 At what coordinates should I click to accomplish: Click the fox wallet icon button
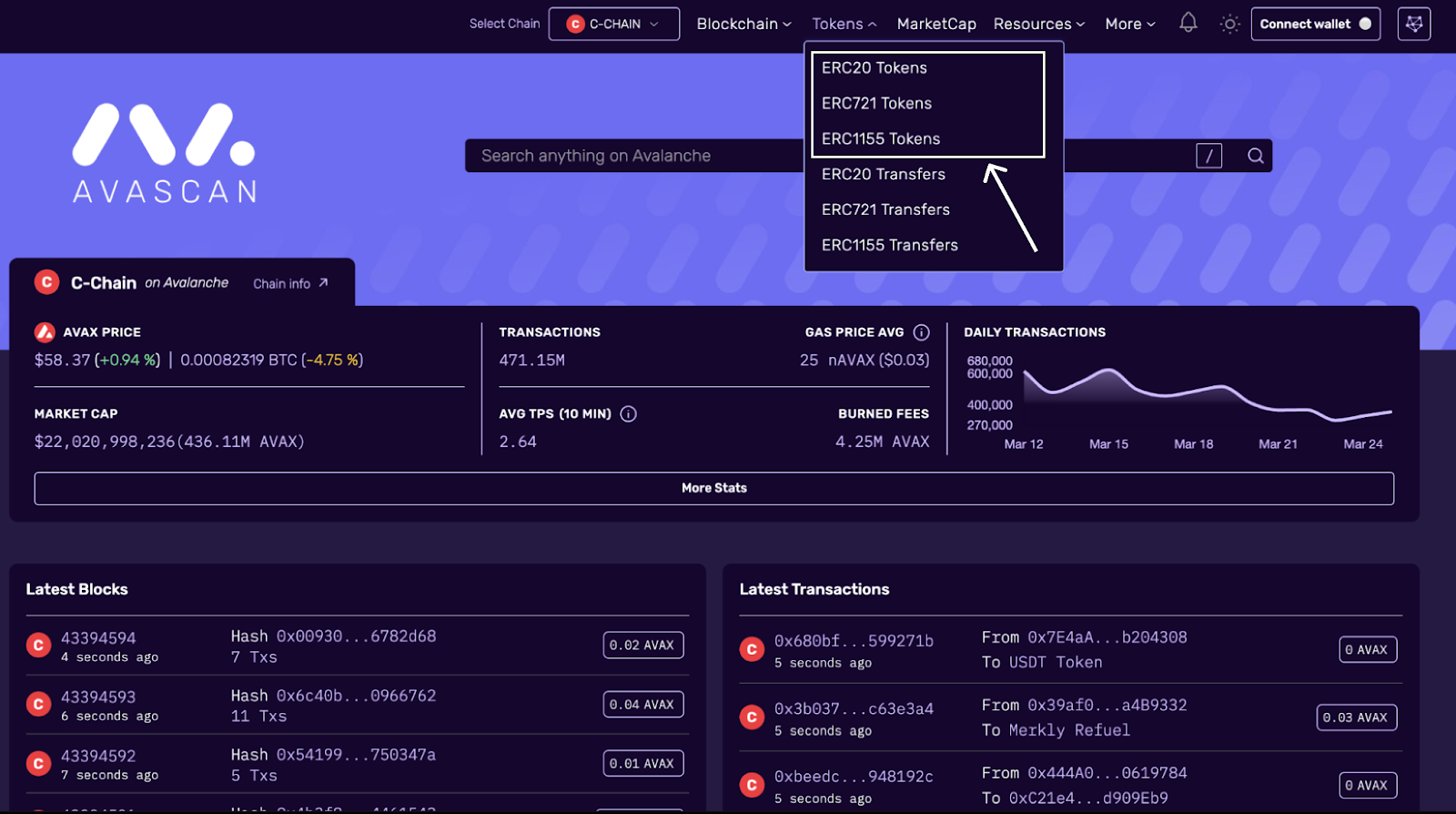pos(1414,24)
